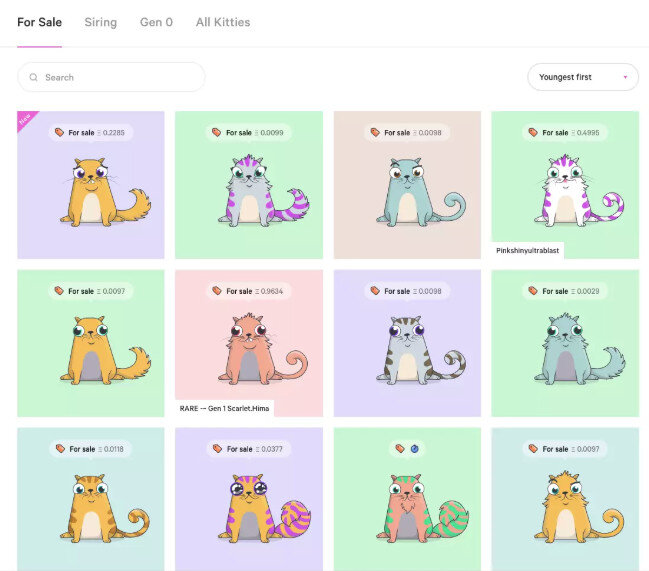Screen dimensions: 649x571
Task: Open the Youngest first sort dropdown
Action: tap(583, 77)
